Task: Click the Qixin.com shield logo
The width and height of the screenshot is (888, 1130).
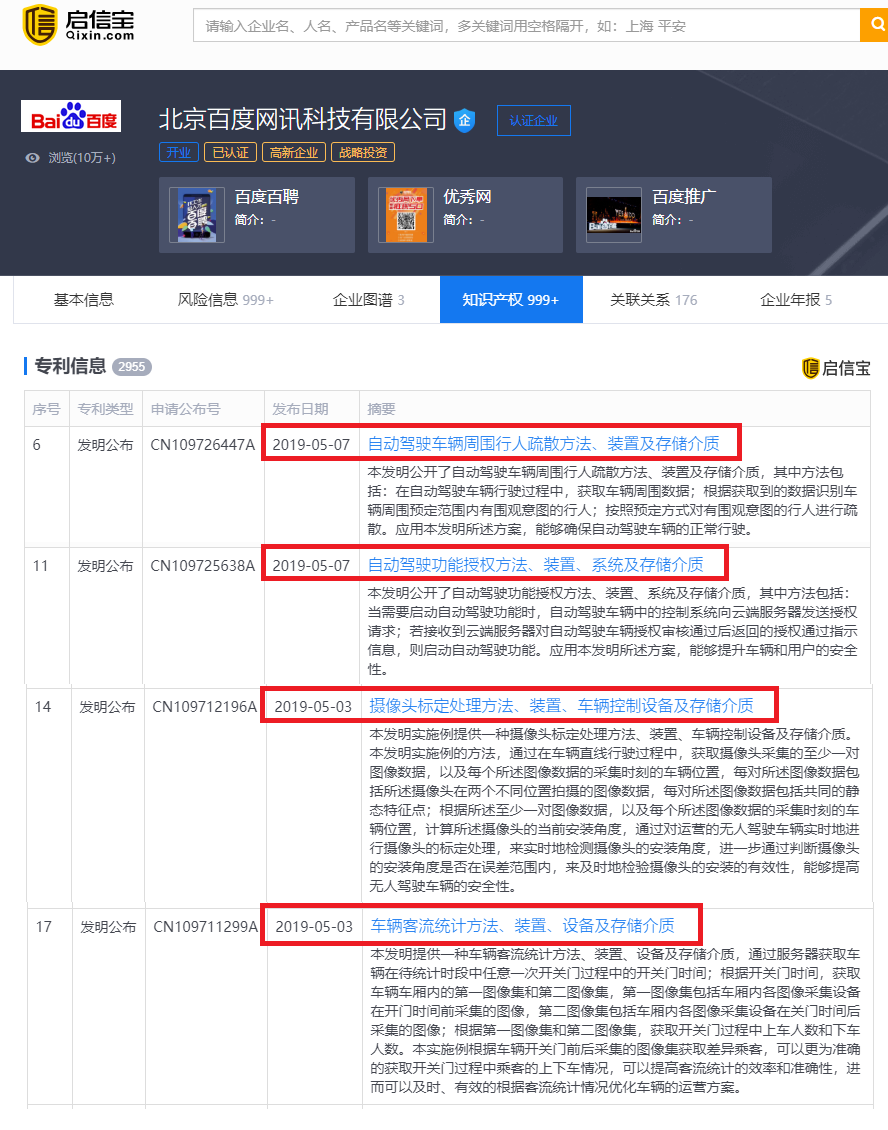Action: tap(40, 24)
